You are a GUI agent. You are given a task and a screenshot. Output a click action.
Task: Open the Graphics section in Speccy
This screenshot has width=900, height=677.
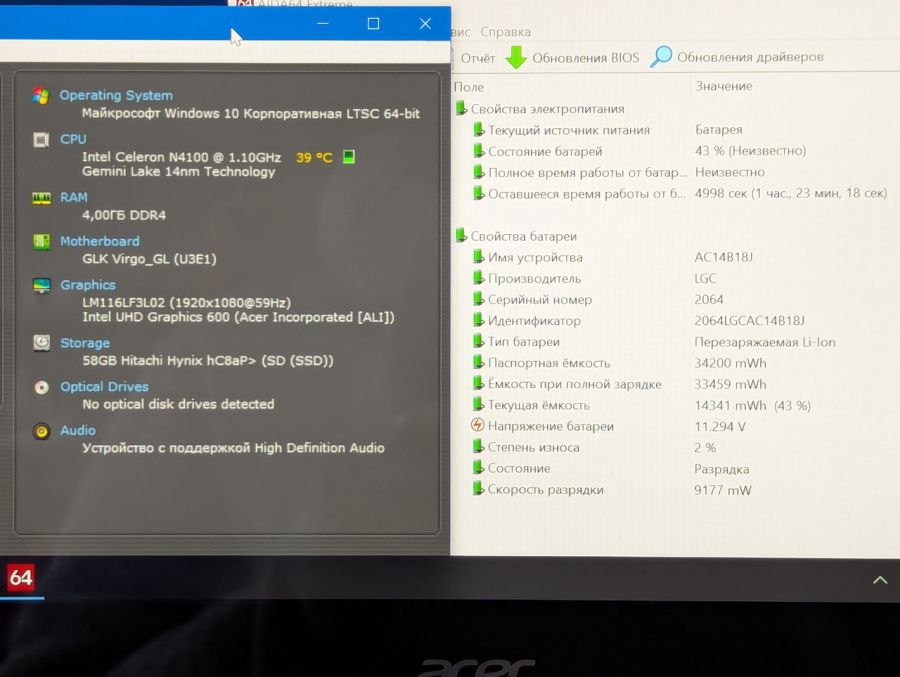point(88,285)
